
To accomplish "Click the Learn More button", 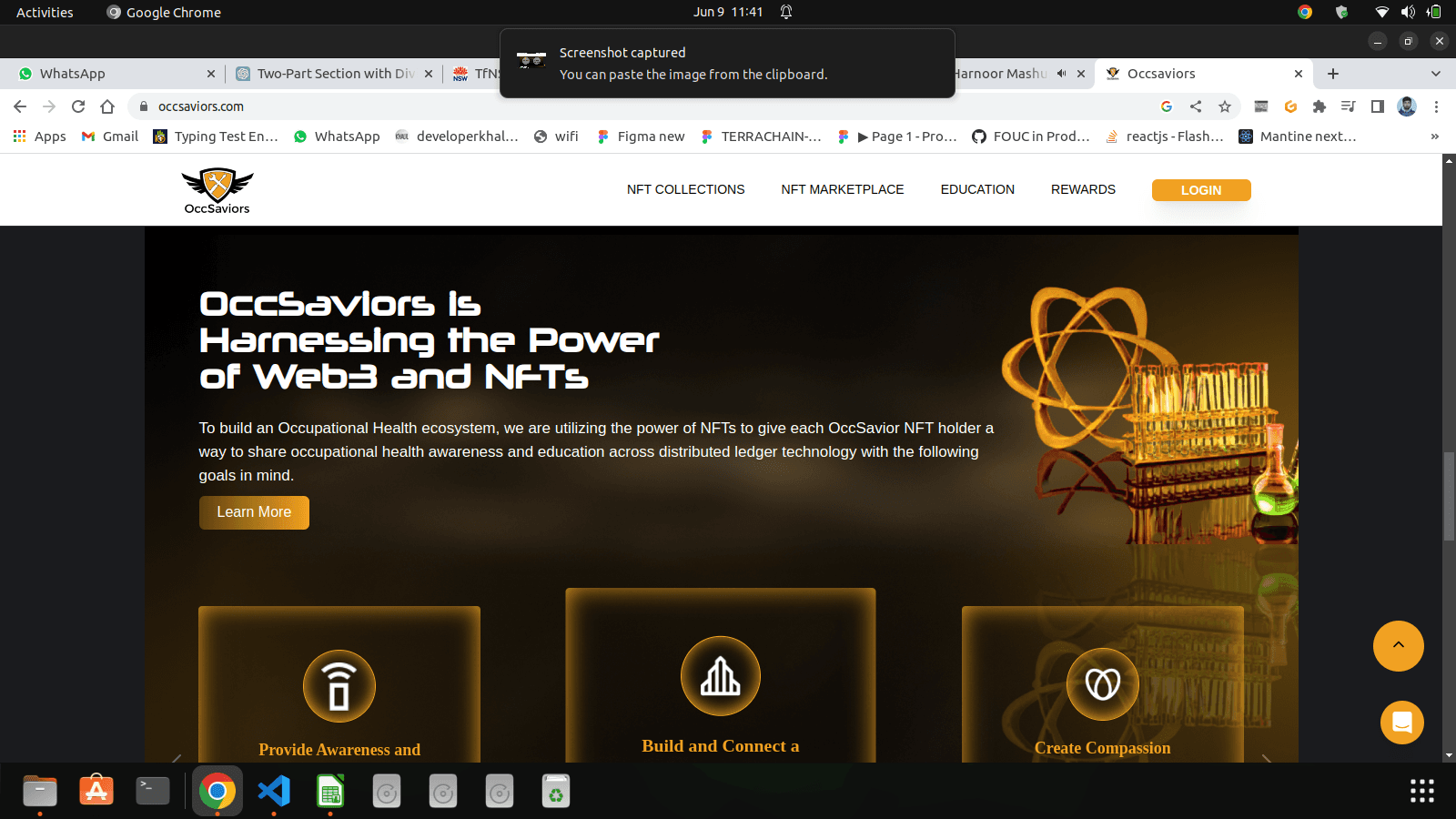I will (254, 512).
